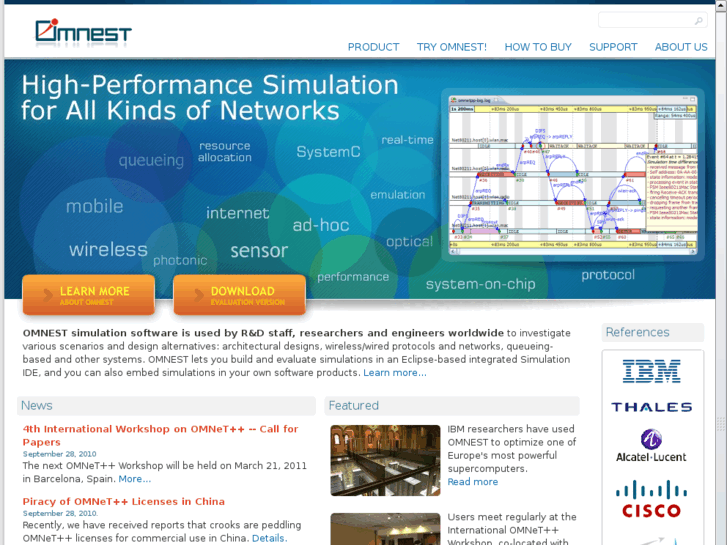Click the 'performance' word in banner
This screenshot has width=727, height=545.
(x=353, y=277)
